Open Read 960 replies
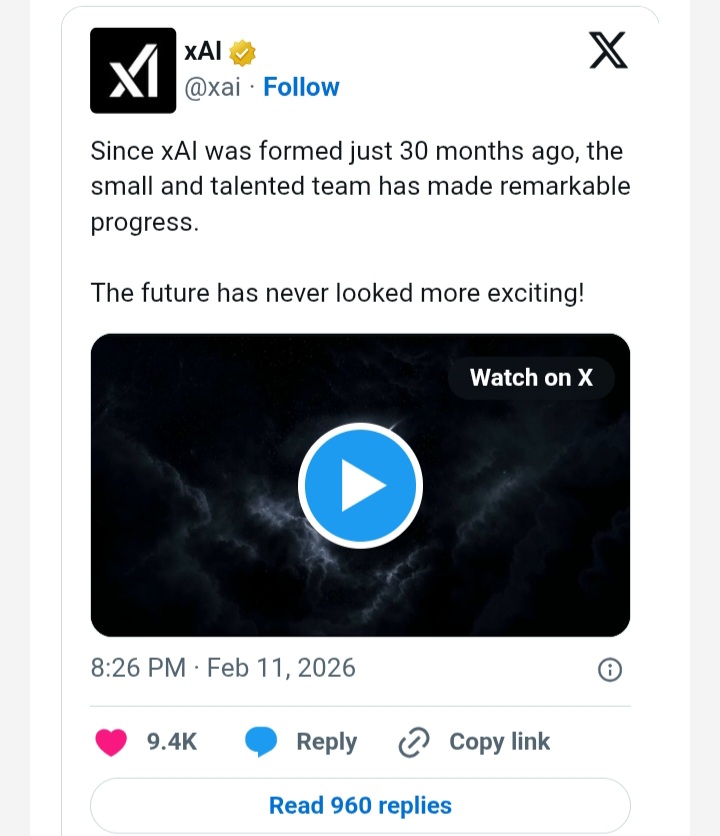This screenshot has width=720, height=836. point(360,805)
